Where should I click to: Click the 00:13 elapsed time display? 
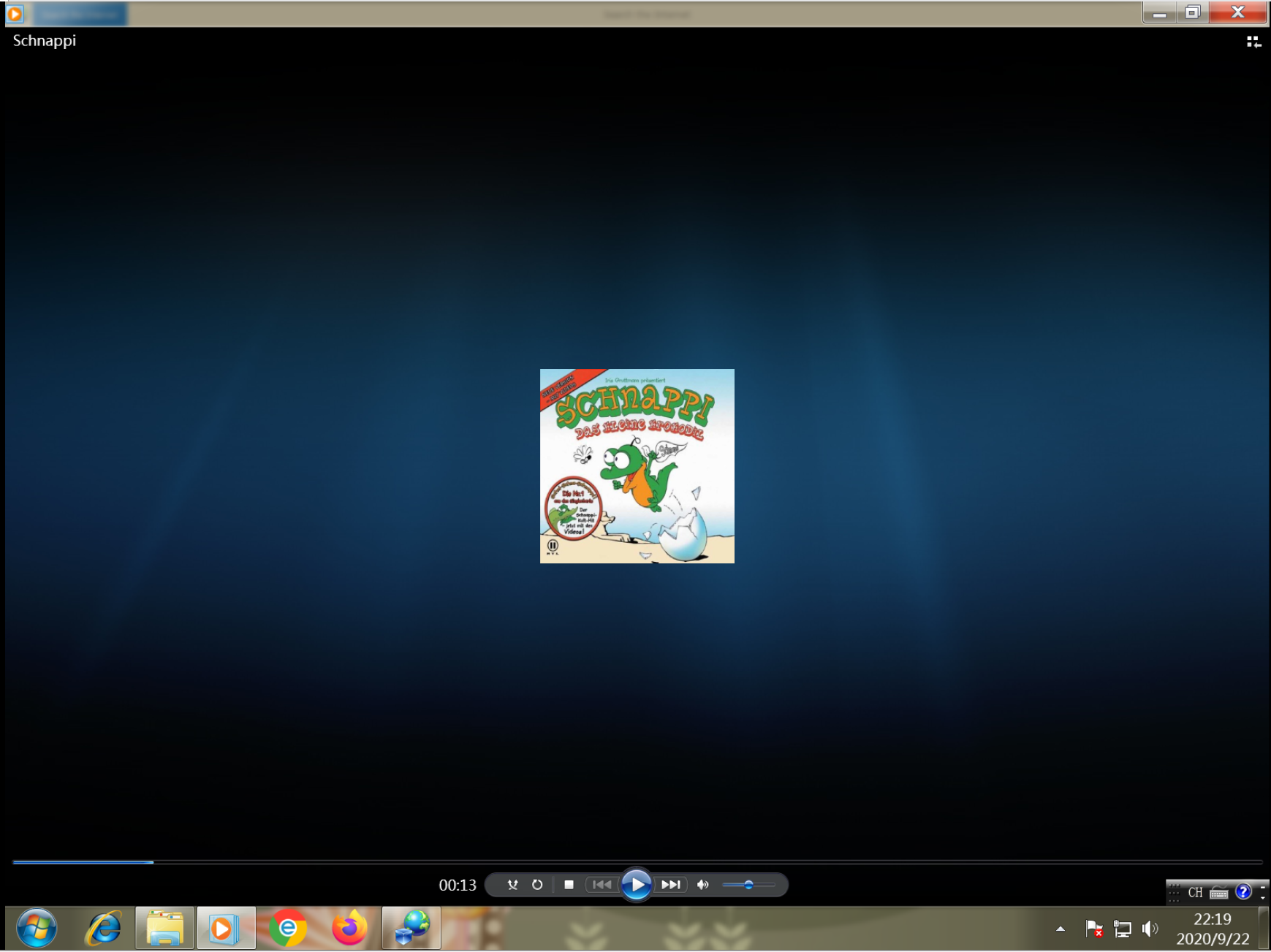click(x=458, y=885)
